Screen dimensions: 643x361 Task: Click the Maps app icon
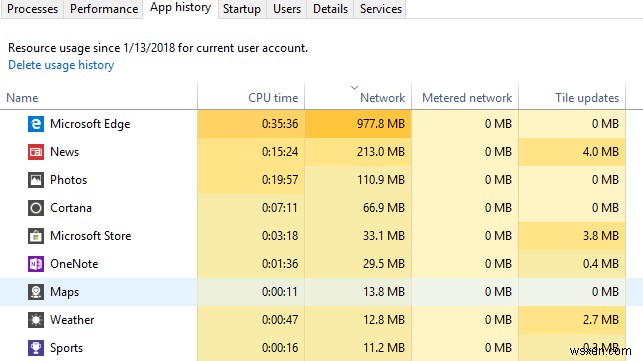(36, 292)
